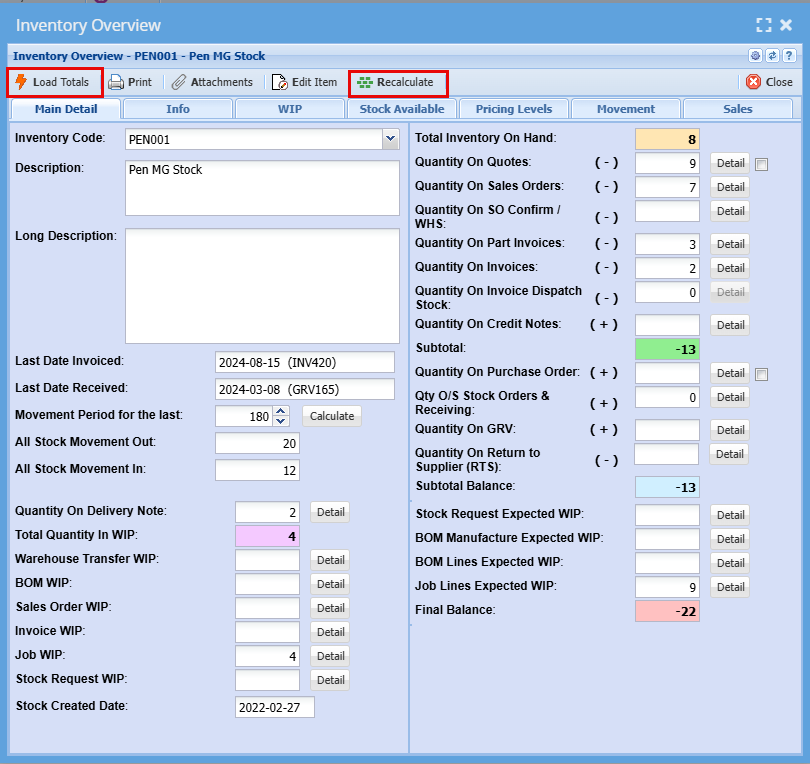Open the Pricing Levels tab
The width and height of the screenshot is (810, 764).
(514, 109)
